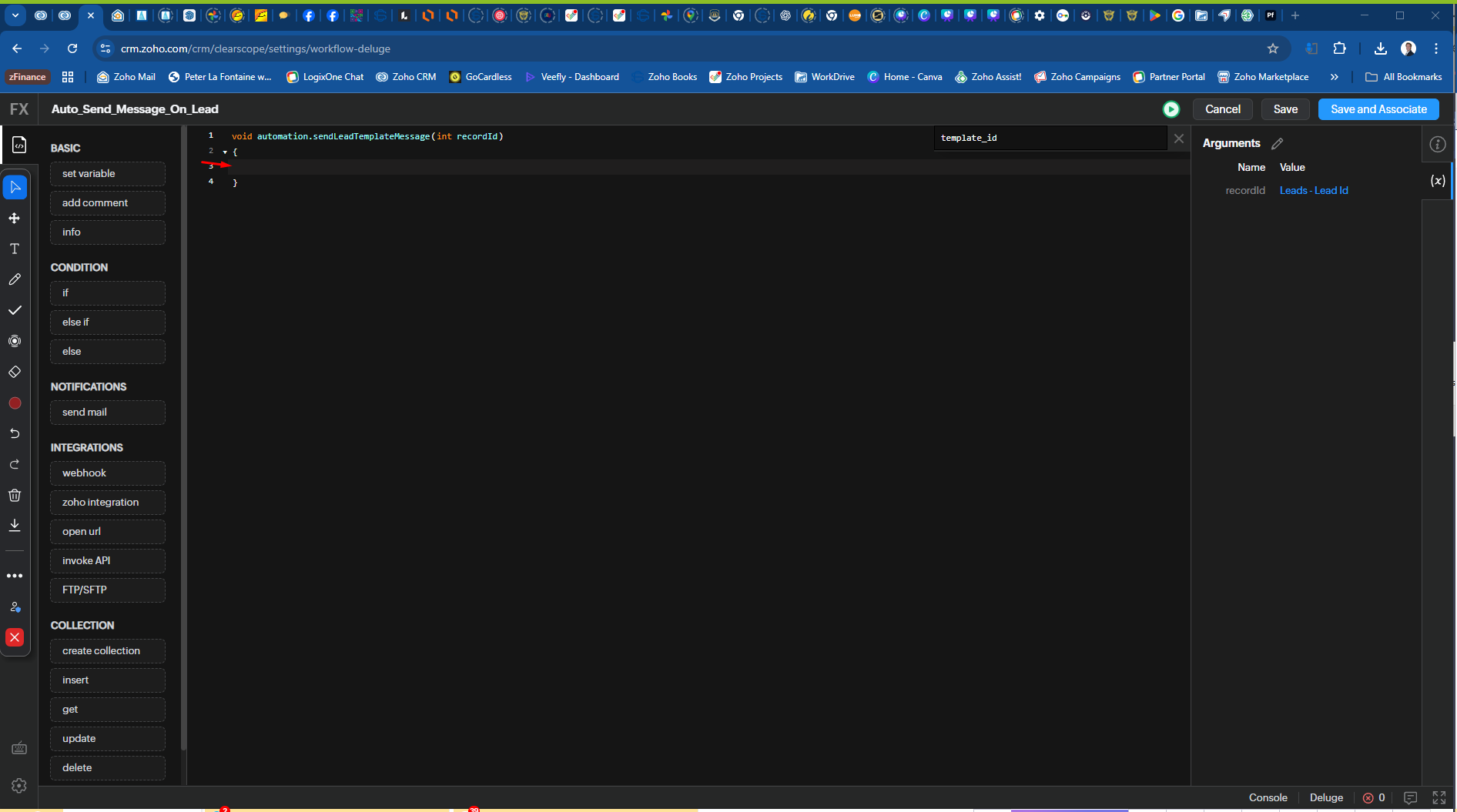Screen dimensions: 1457x812
Task: Click the Cancel button
Action: (x=1223, y=109)
